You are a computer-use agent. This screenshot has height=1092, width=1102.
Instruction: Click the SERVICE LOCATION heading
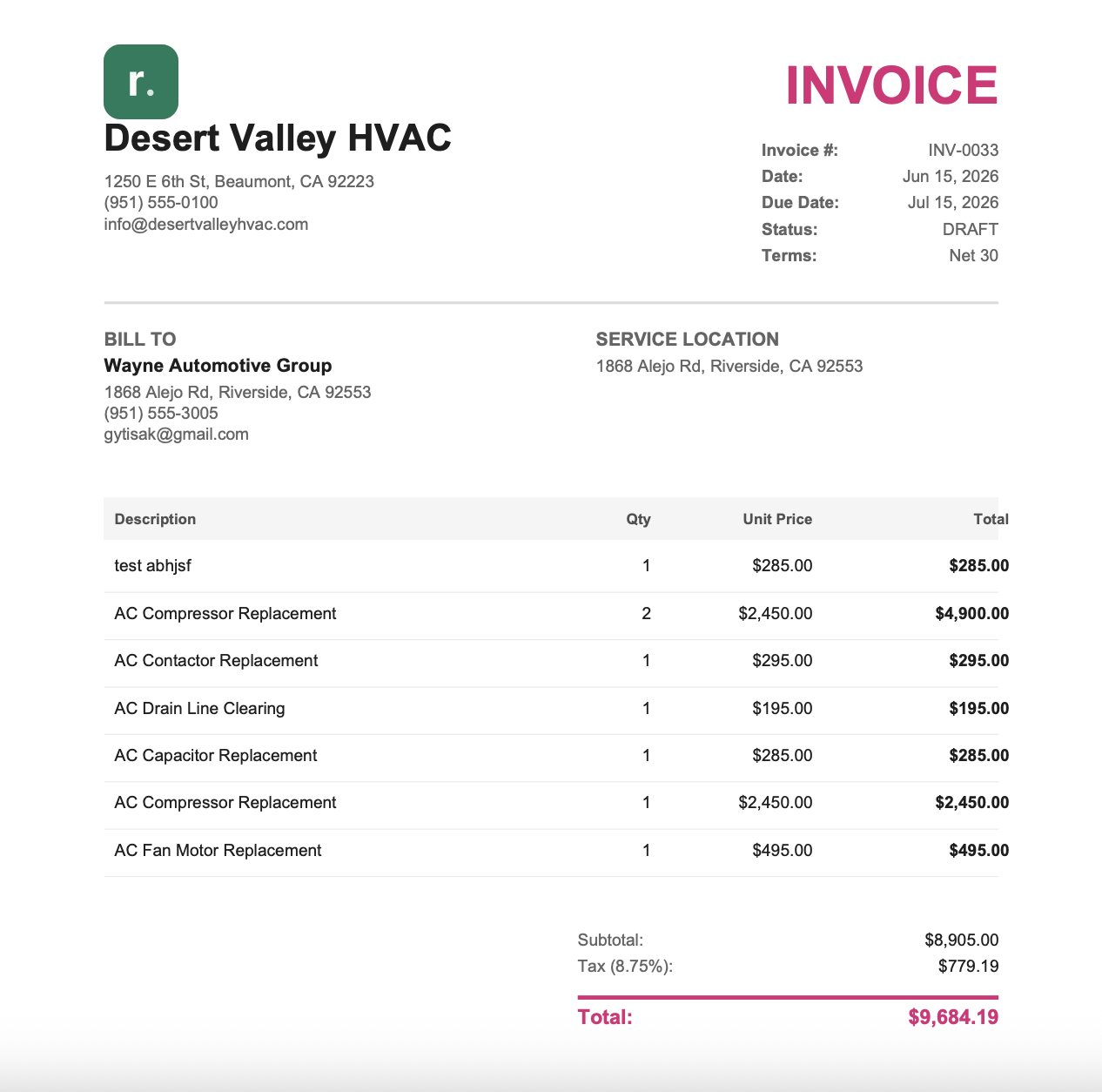[688, 340]
